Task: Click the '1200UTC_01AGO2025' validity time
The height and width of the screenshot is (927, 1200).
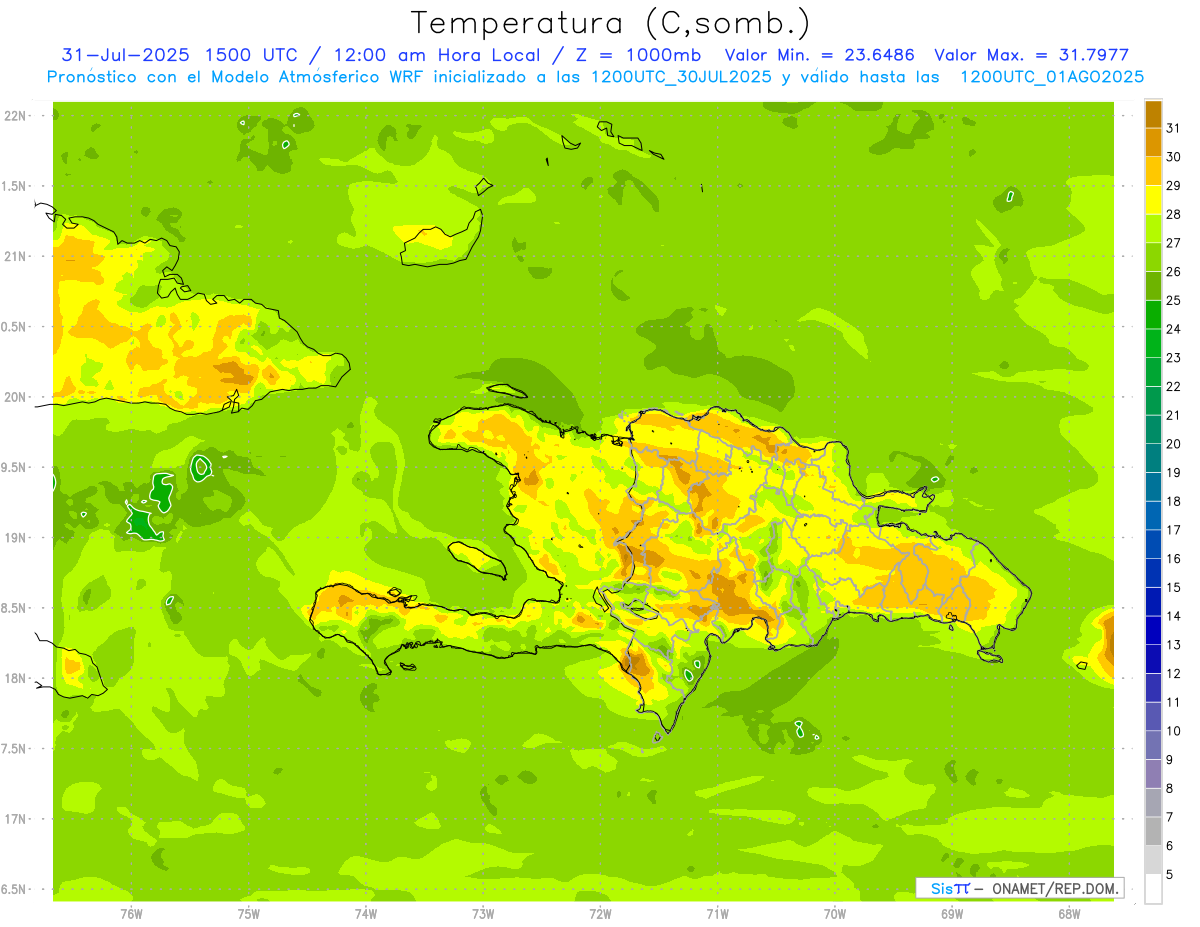Action: click(1052, 77)
